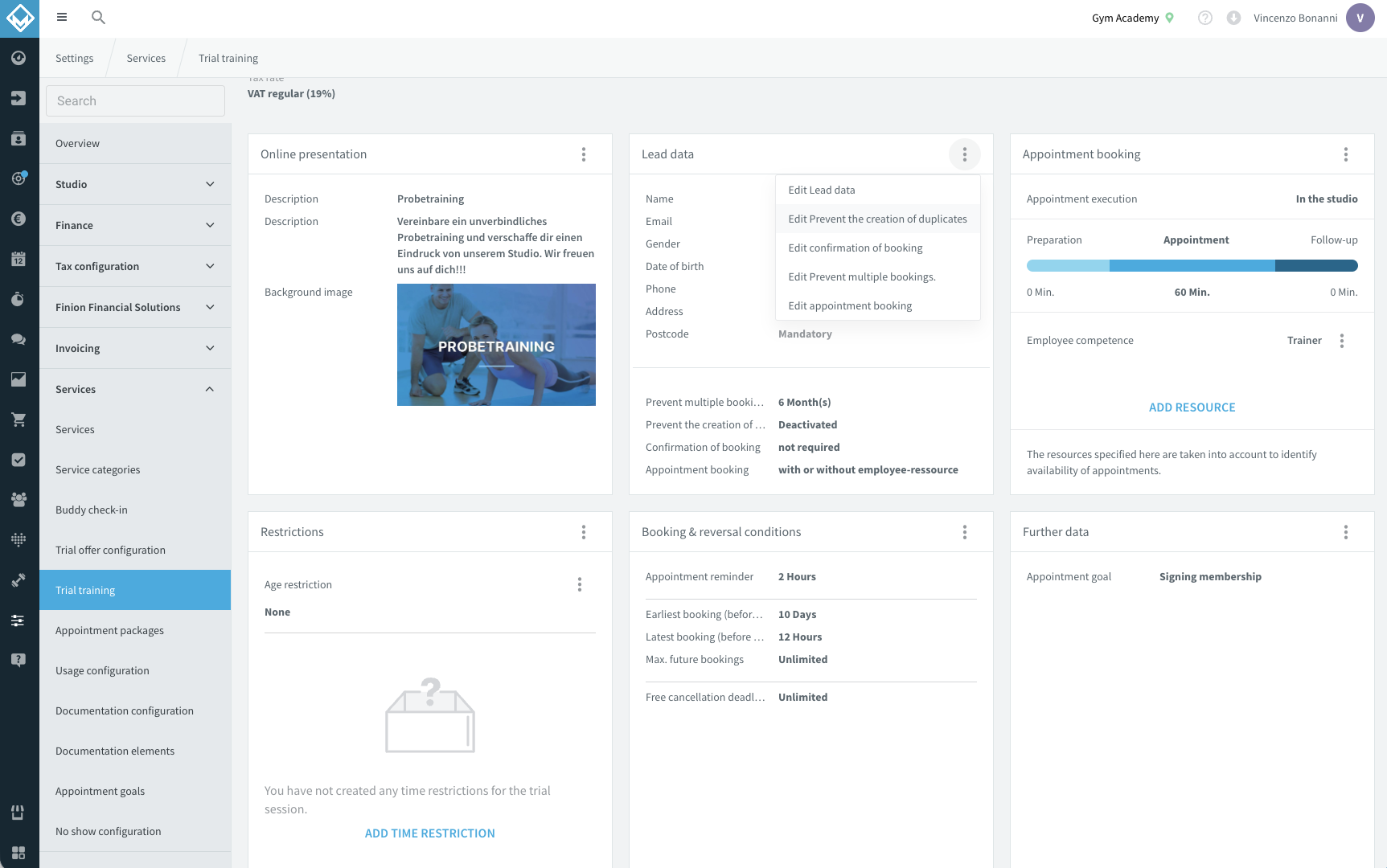This screenshot has height=868, width=1387.
Task: Open Appointment packages settings
Action: (135, 630)
